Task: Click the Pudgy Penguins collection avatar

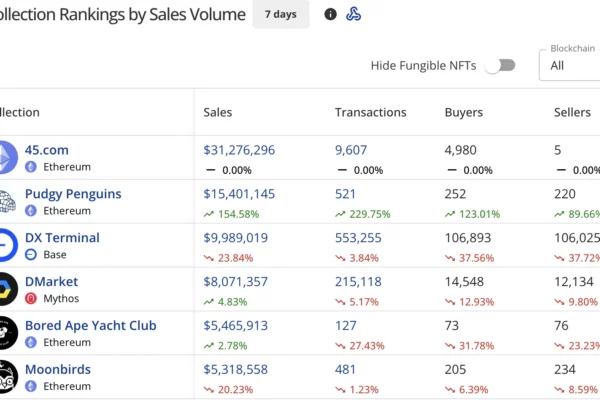Action: (6, 201)
